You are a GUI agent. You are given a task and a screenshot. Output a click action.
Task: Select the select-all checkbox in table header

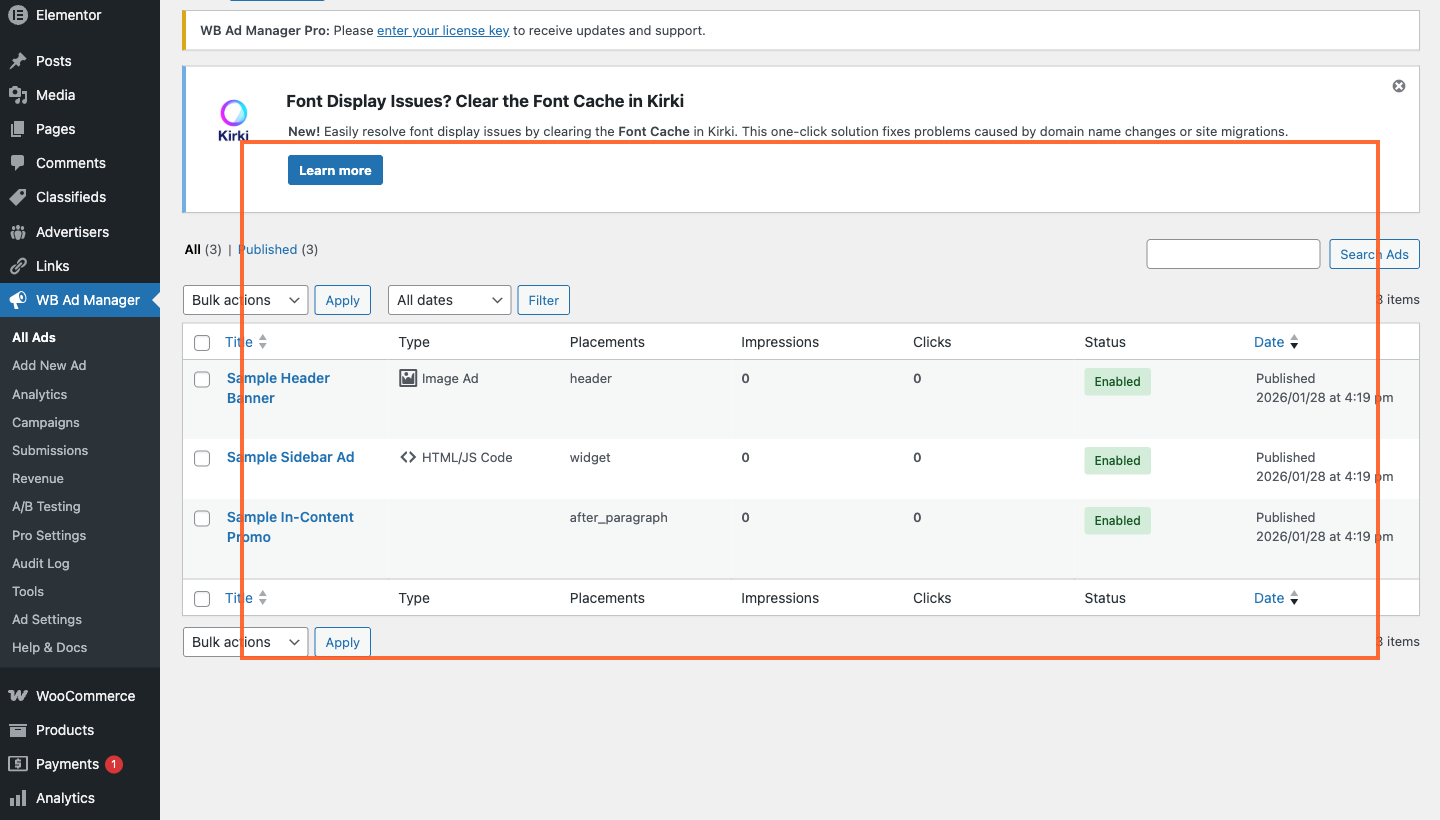tap(202, 342)
